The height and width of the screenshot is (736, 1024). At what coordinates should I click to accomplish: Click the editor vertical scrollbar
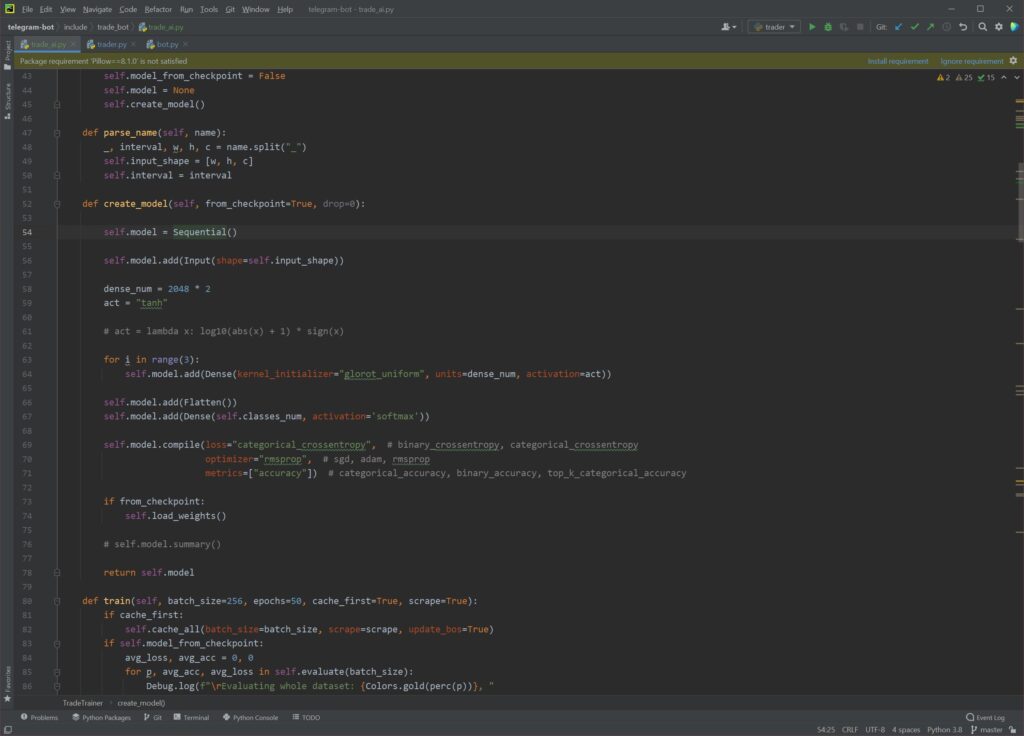pos(1019,201)
